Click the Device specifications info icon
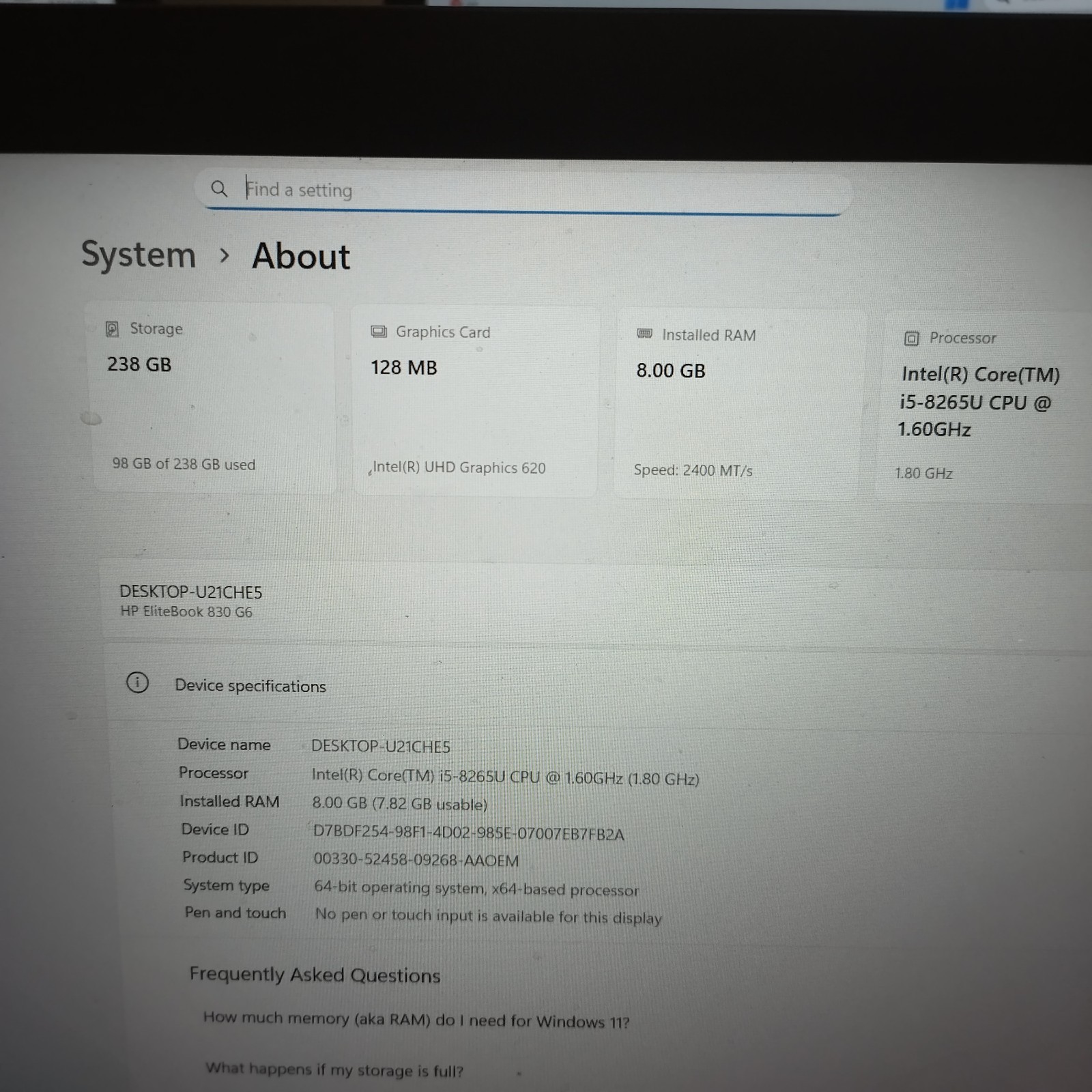Viewport: 1092px width, 1092px height. pyautogui.click(x=137, y=682)
